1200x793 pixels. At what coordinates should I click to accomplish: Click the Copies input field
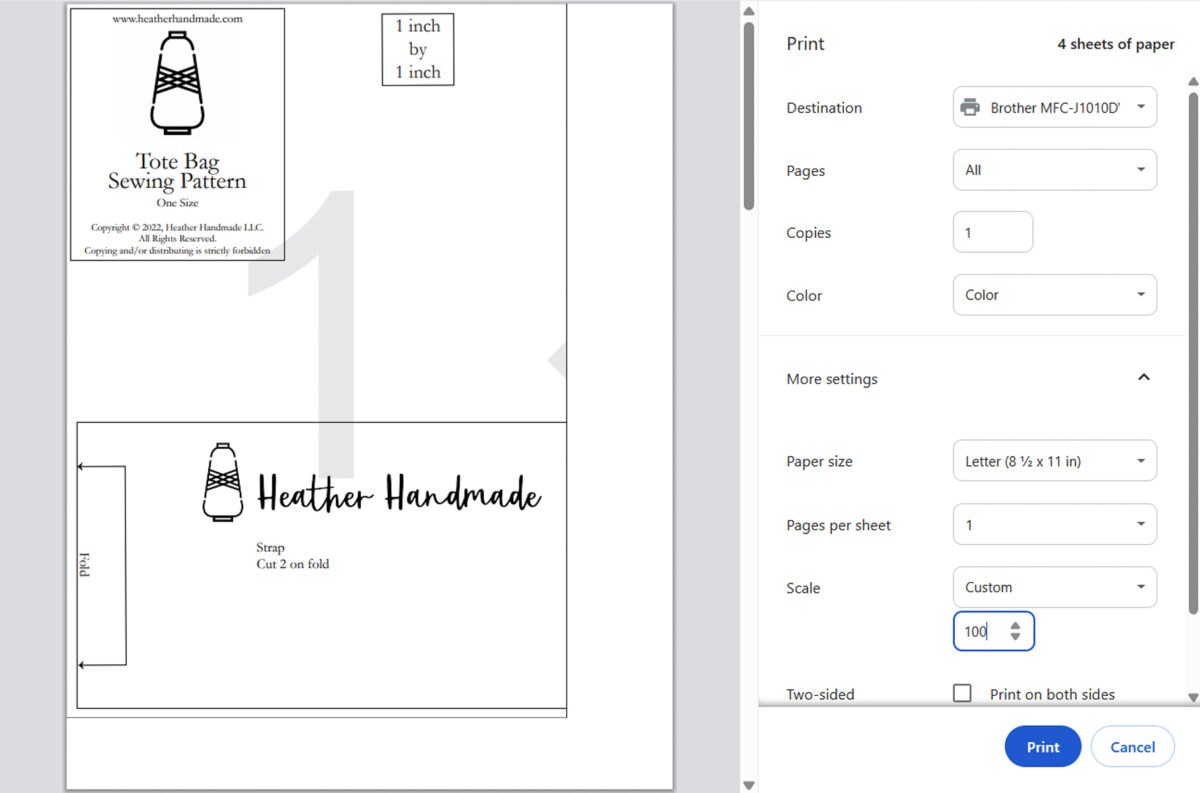[993, 232]
